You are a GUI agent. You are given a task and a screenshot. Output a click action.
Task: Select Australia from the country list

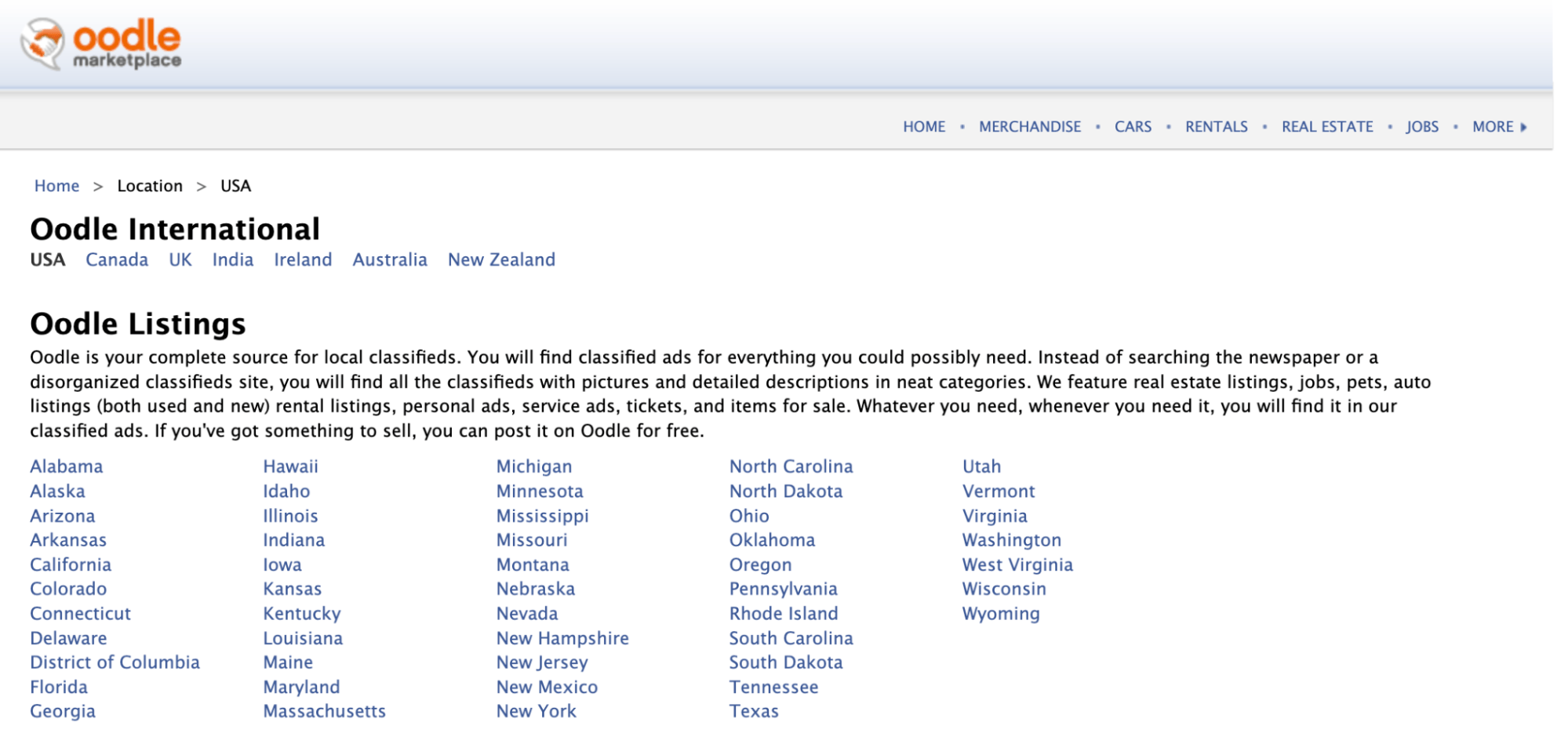tap(390, 259)
